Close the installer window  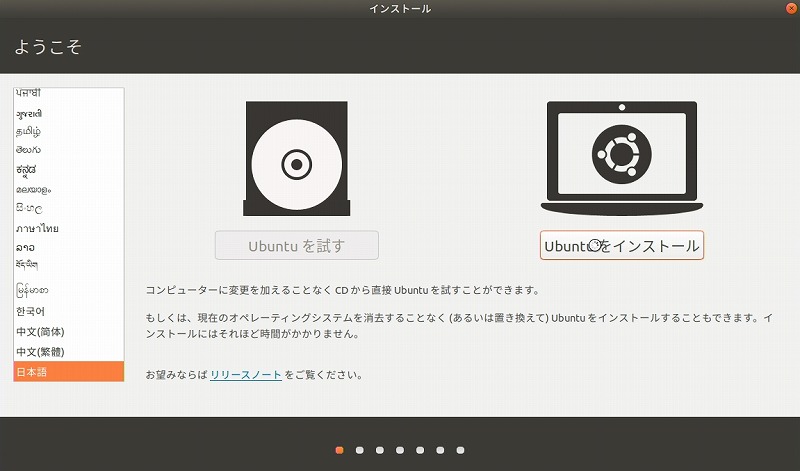792,8
